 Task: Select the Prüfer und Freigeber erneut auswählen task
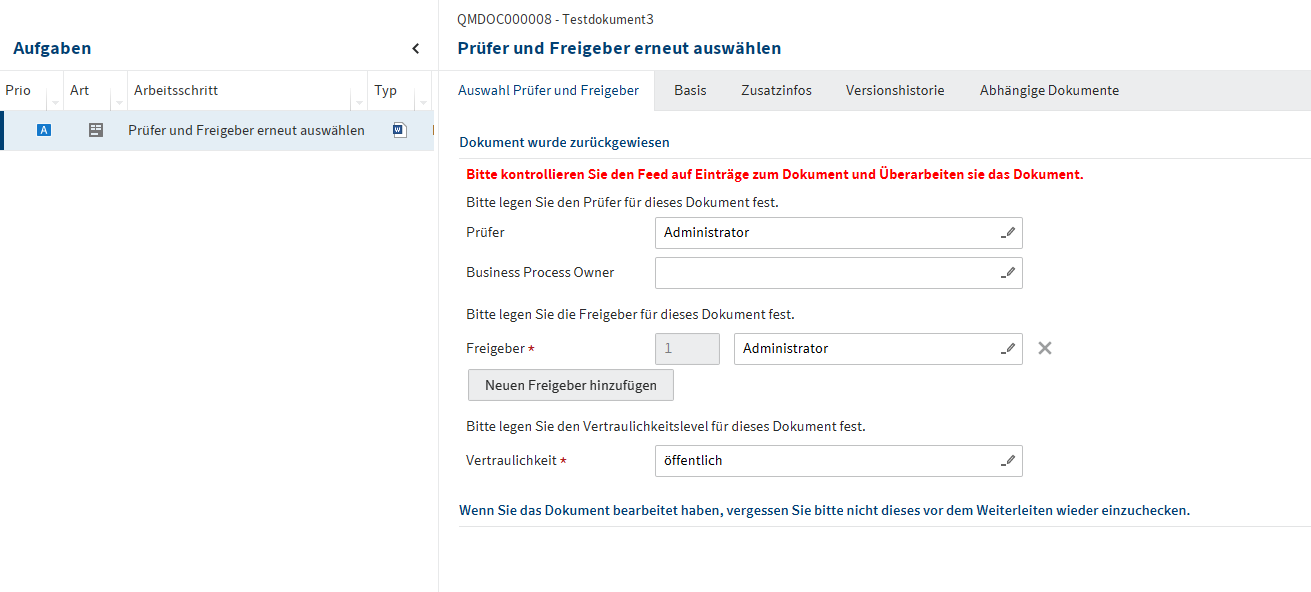pos(246,130)
